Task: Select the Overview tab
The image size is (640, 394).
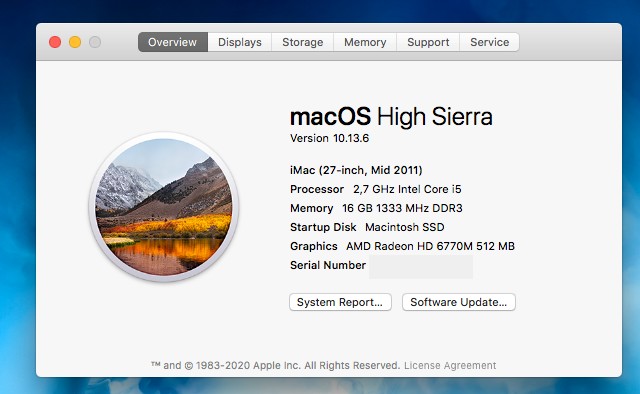Action: pos(173,42)
